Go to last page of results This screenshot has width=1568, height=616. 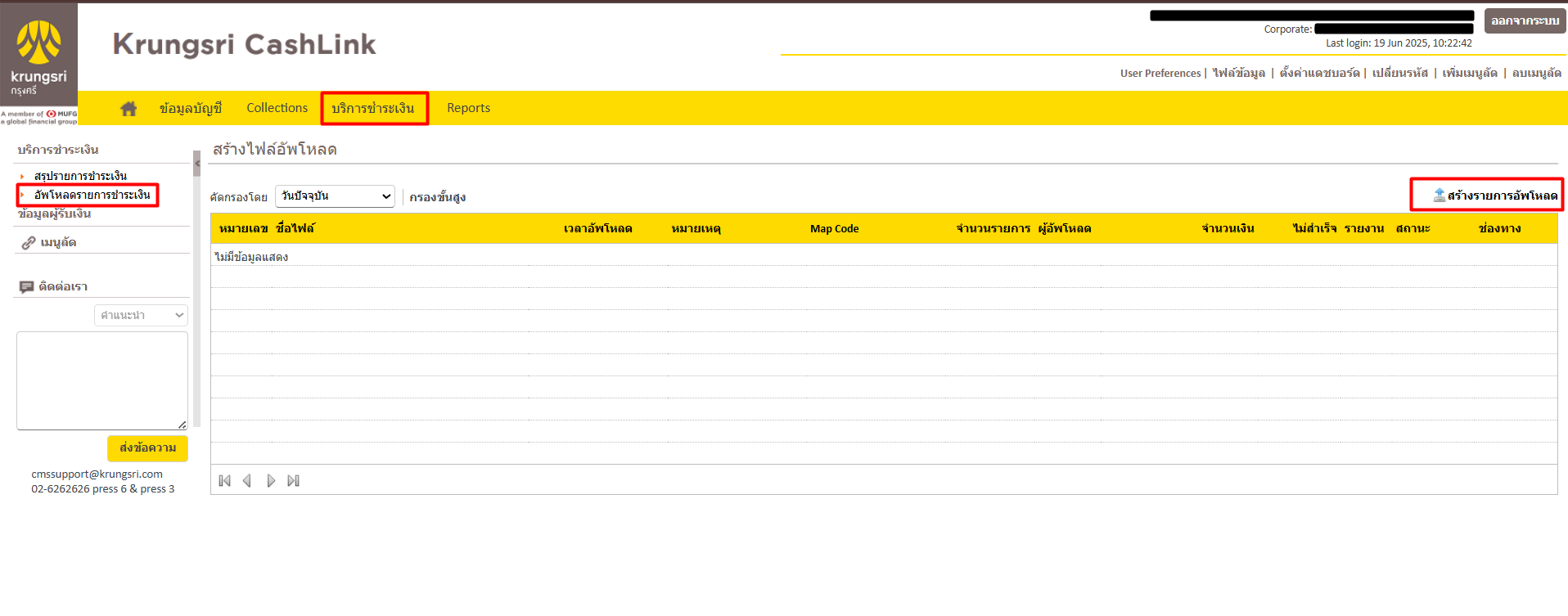tap(294, 481)
